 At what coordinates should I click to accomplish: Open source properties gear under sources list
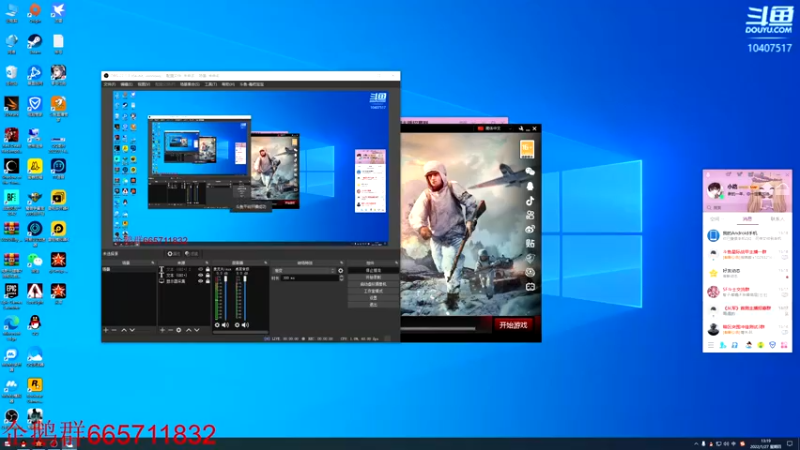(x=179, y=330)
